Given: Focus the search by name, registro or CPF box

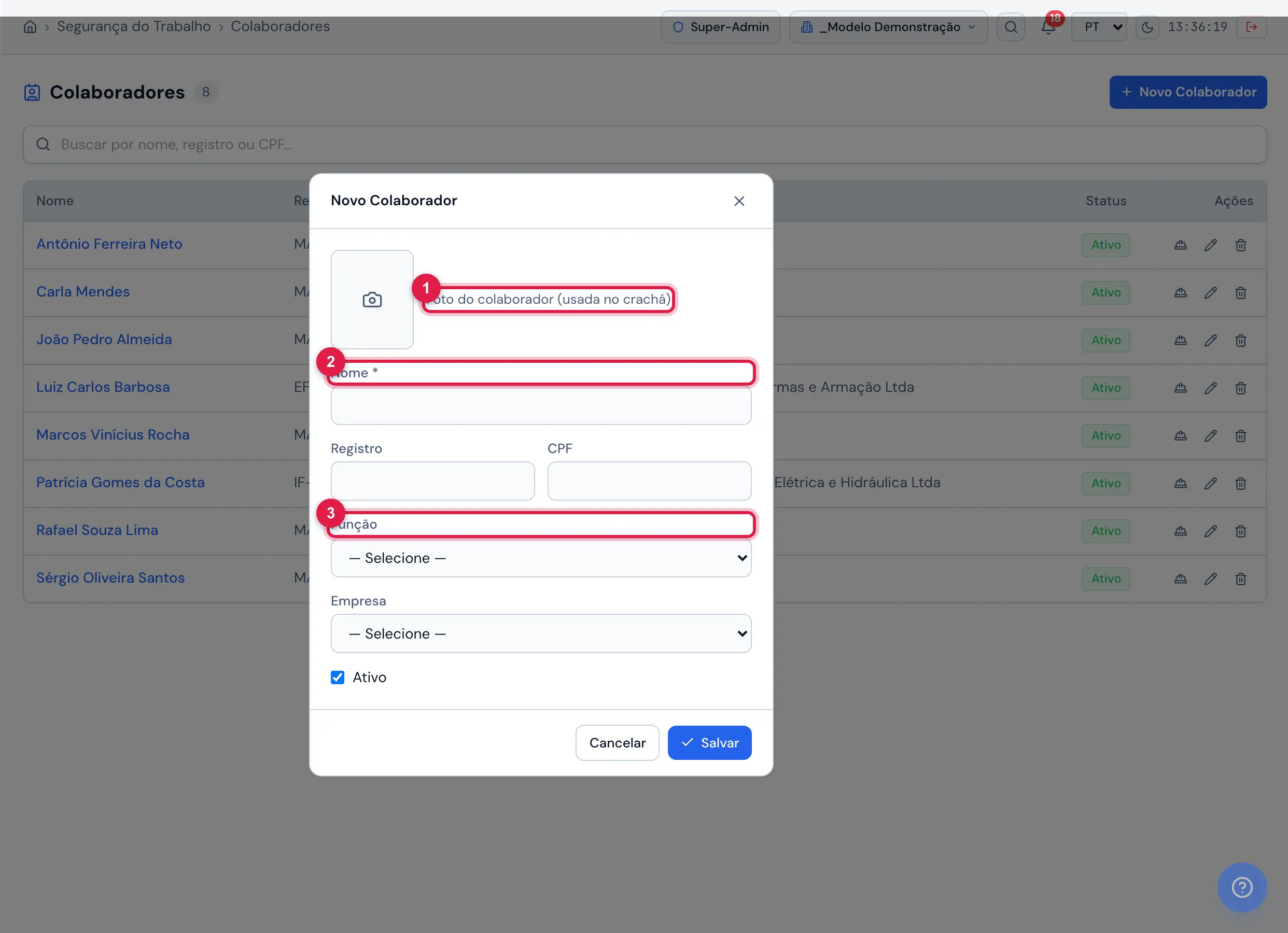Looking at the screenshot, I should tap(645, 145).
